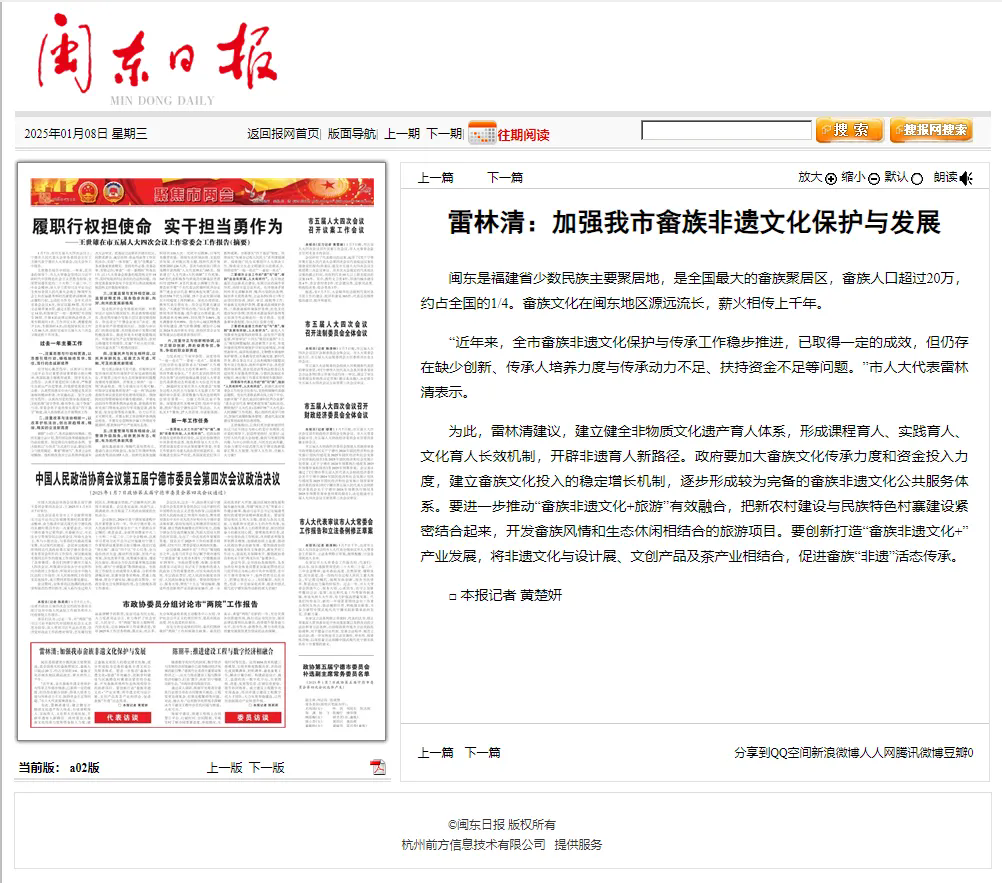Viewport: 1002px width, 883px height.
Task: Go to 上一期 previous issue
Action: click(402, 134)
